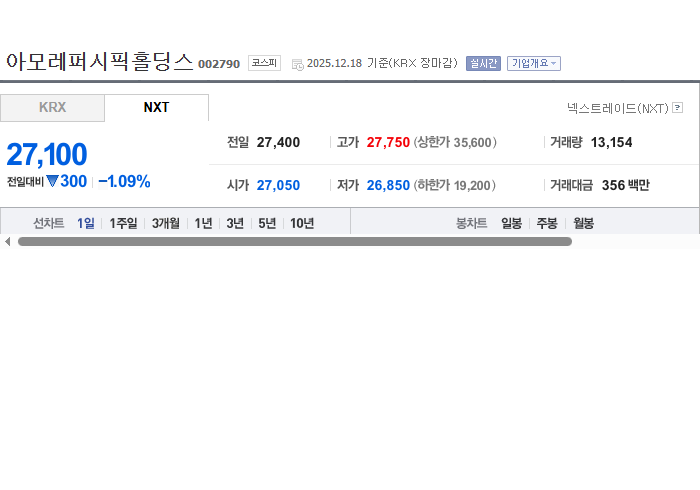Show the 주봉 weekly candle chart

coord(547,223)
